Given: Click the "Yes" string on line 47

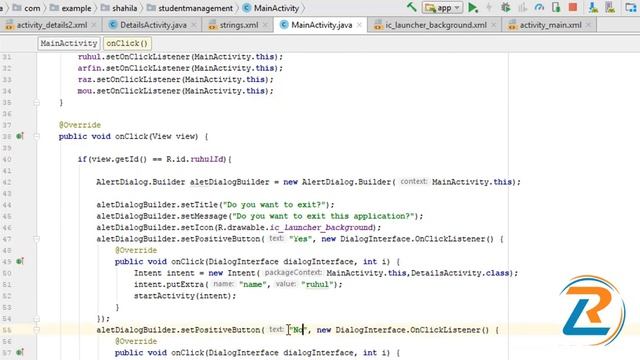Looking at the screenshot, I should 300,239.
